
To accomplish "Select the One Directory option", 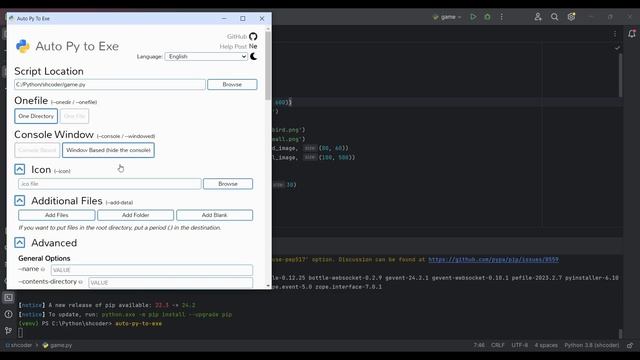I will pyautogui.click(x=36, y=116).
